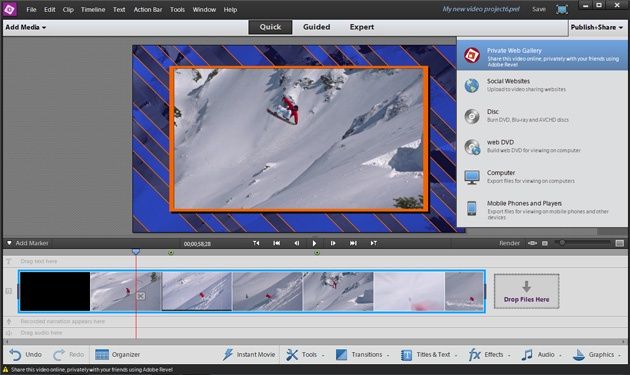Select the pink-tinted clip thumbnail
This screenshot has width=630, height=375.
[x=409, y=291]
